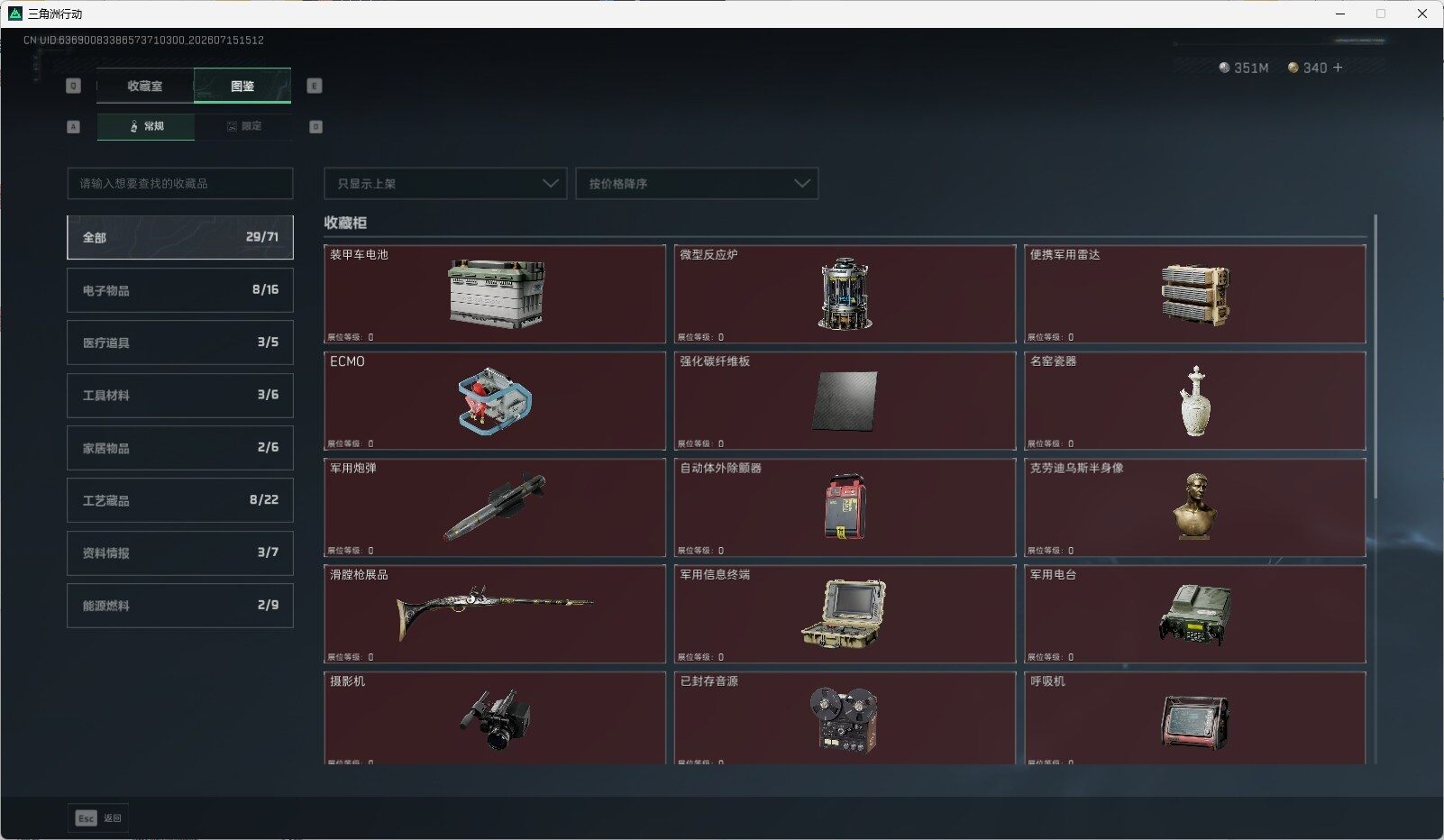1444x840 pixels.
Task: Open the 摄影机 camera item icon
Action: click(495, 719)
